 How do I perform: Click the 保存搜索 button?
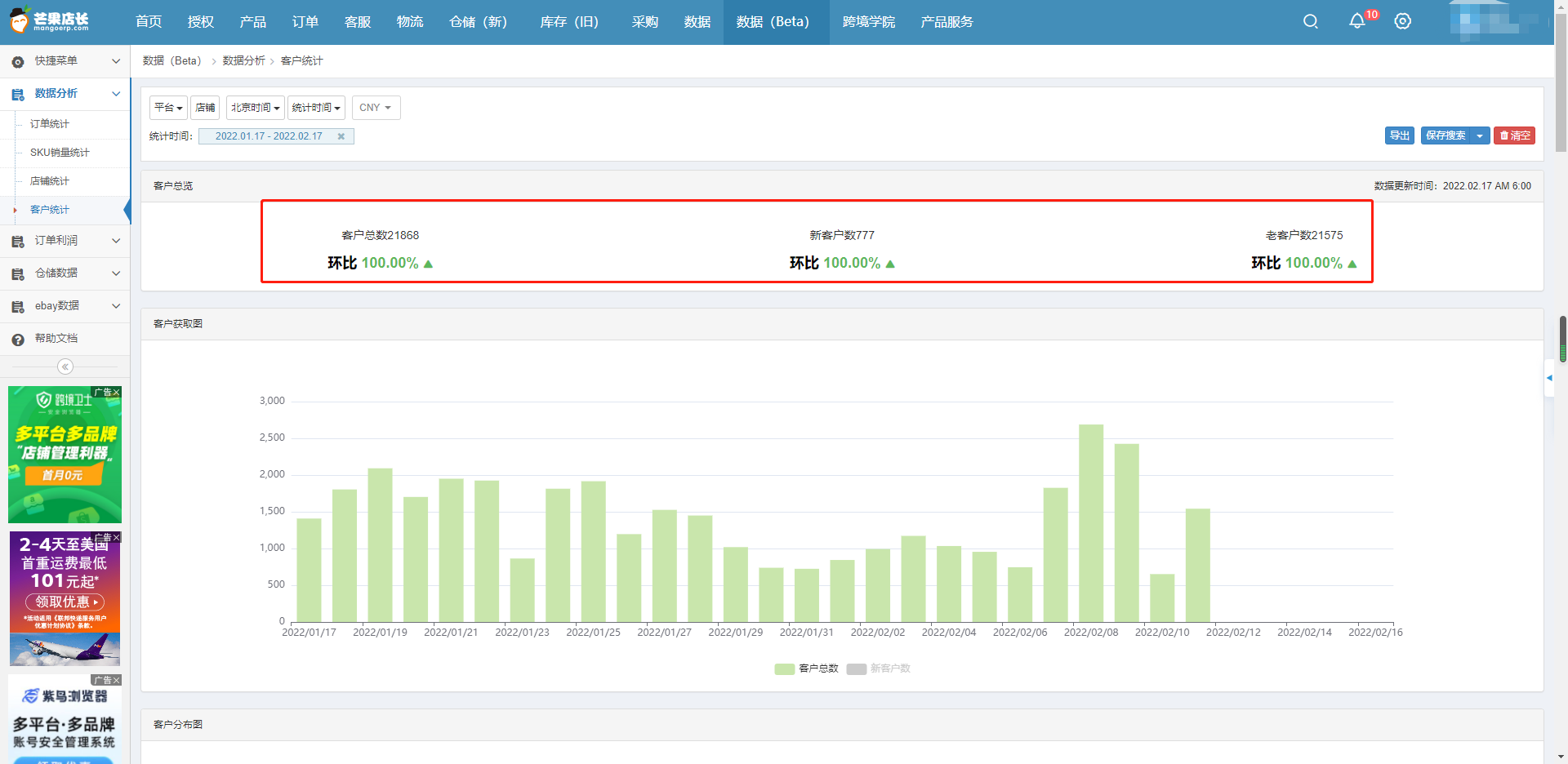pos(1446,135)
